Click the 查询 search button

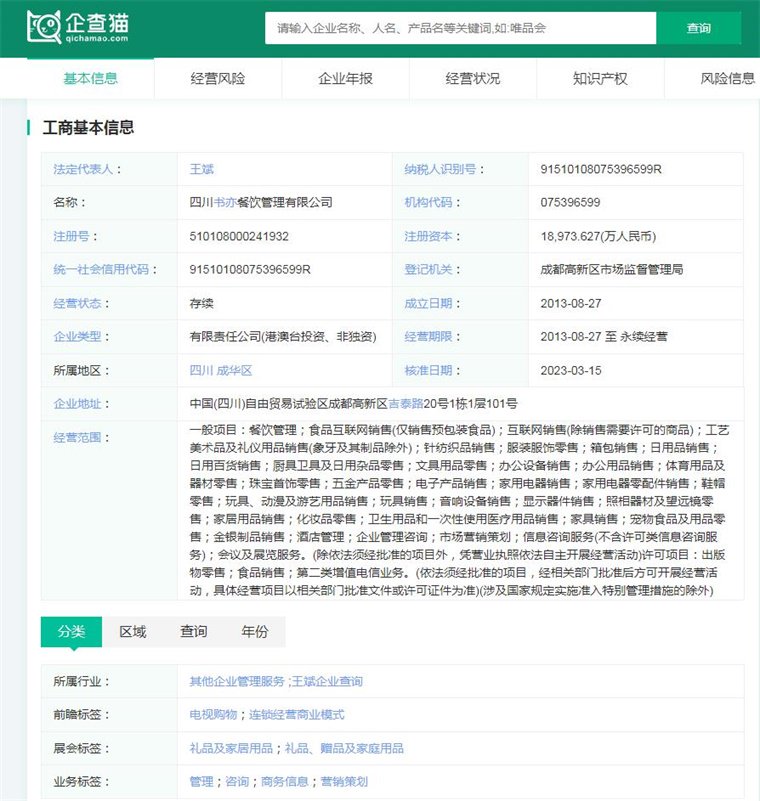pos(698,28)
